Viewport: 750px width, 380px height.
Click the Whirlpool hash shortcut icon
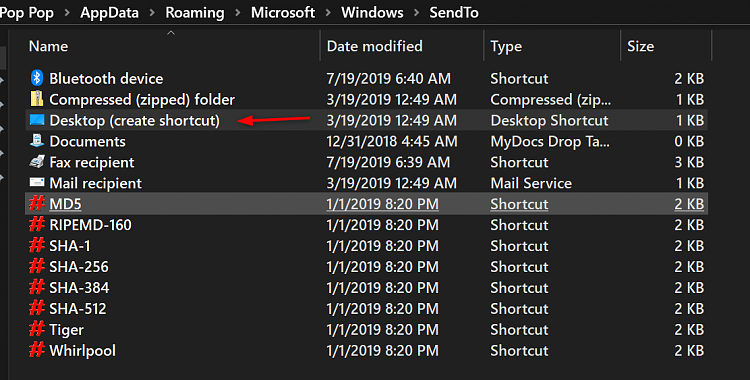coord(37,350)
